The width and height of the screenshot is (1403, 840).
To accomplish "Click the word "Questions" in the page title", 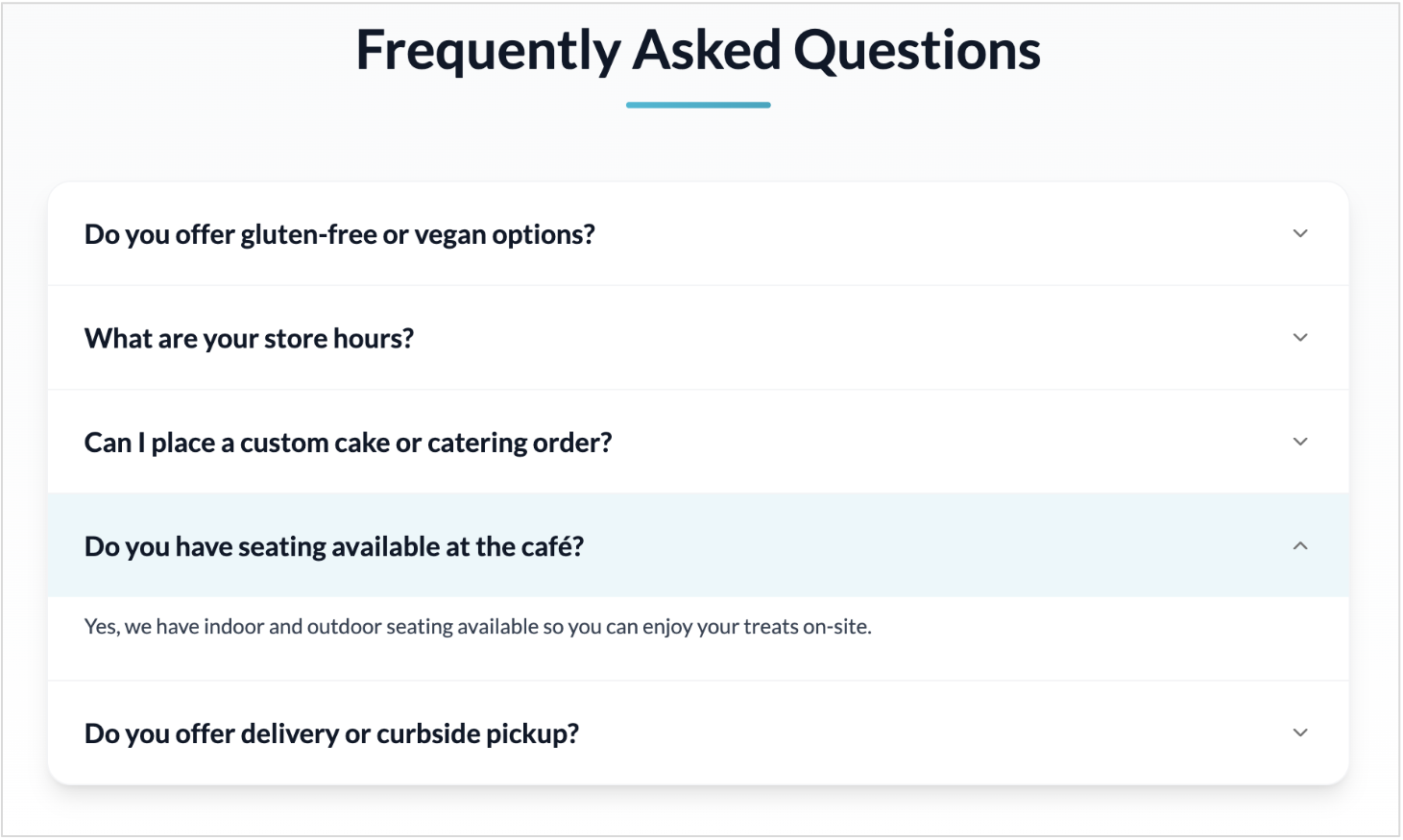I will [917, 50].
